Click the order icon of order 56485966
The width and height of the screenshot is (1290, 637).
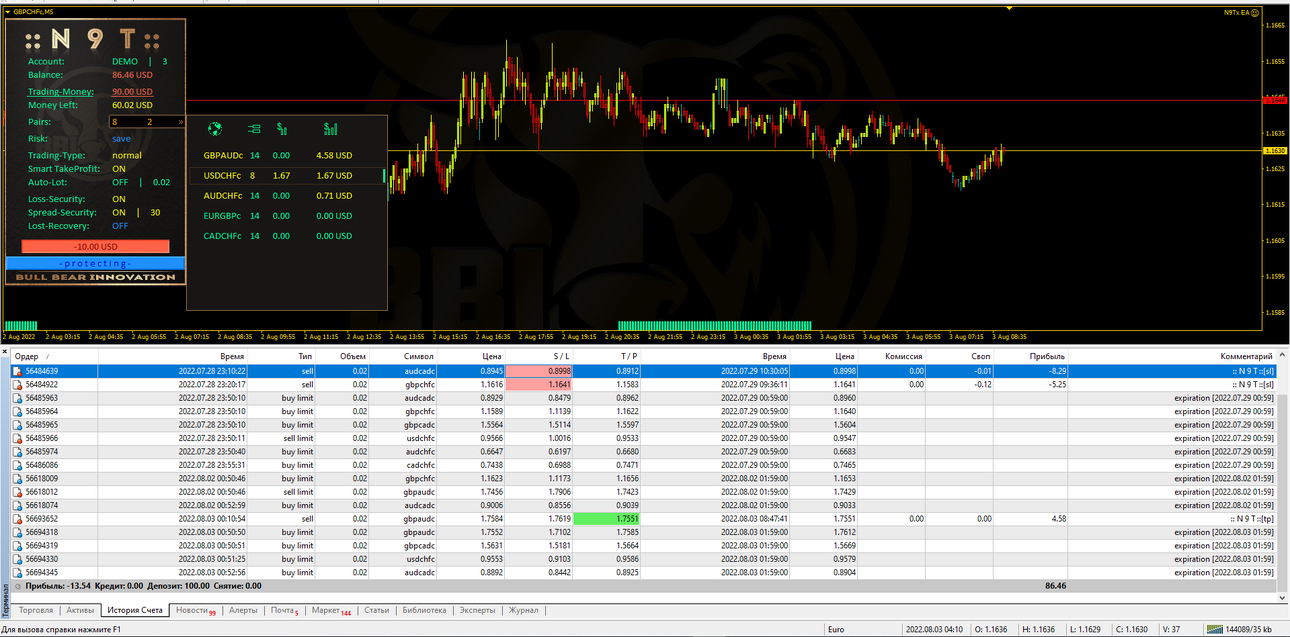17,438
